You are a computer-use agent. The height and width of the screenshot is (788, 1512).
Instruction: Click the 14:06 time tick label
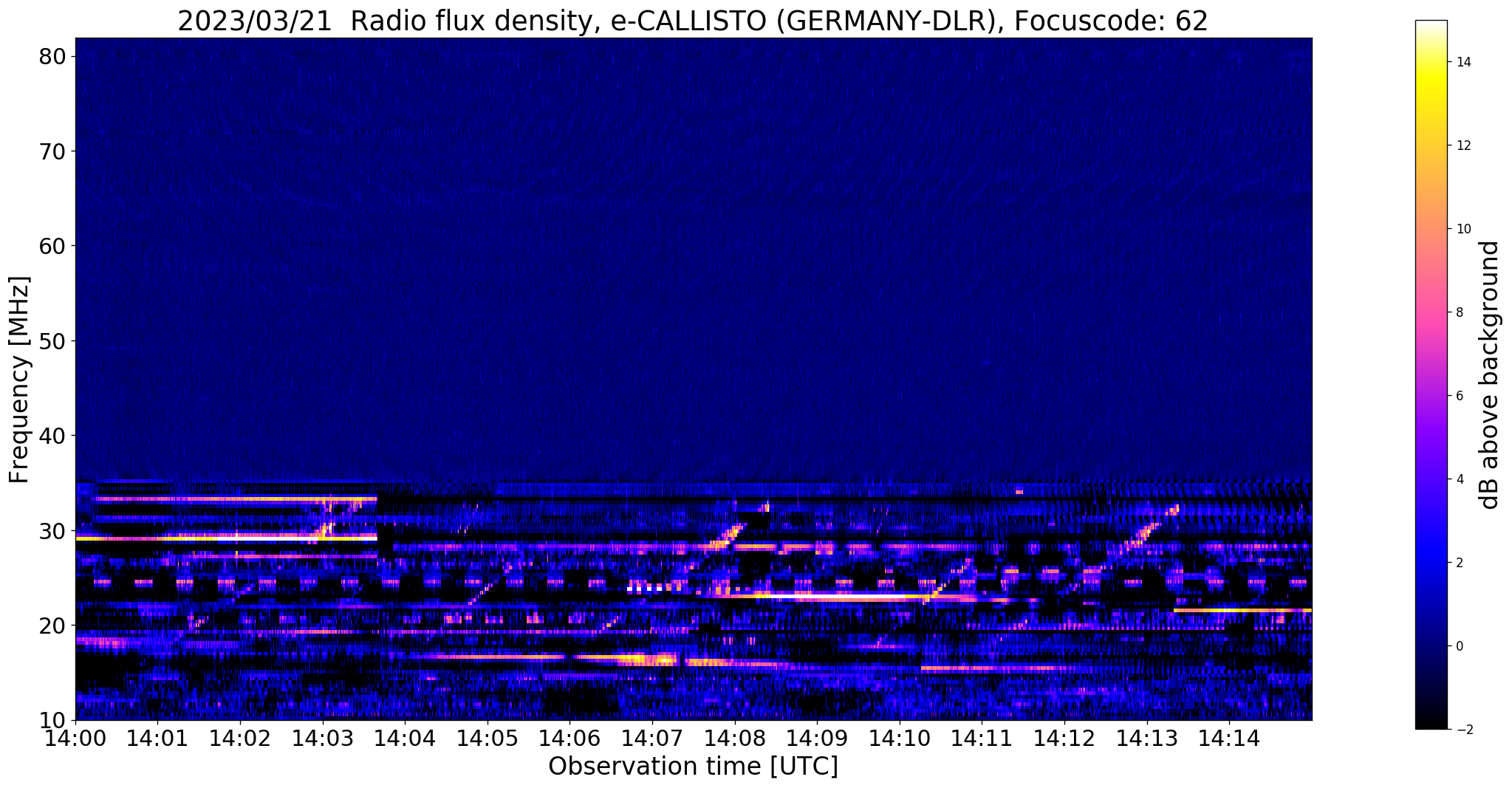click(x=569, y=737)
